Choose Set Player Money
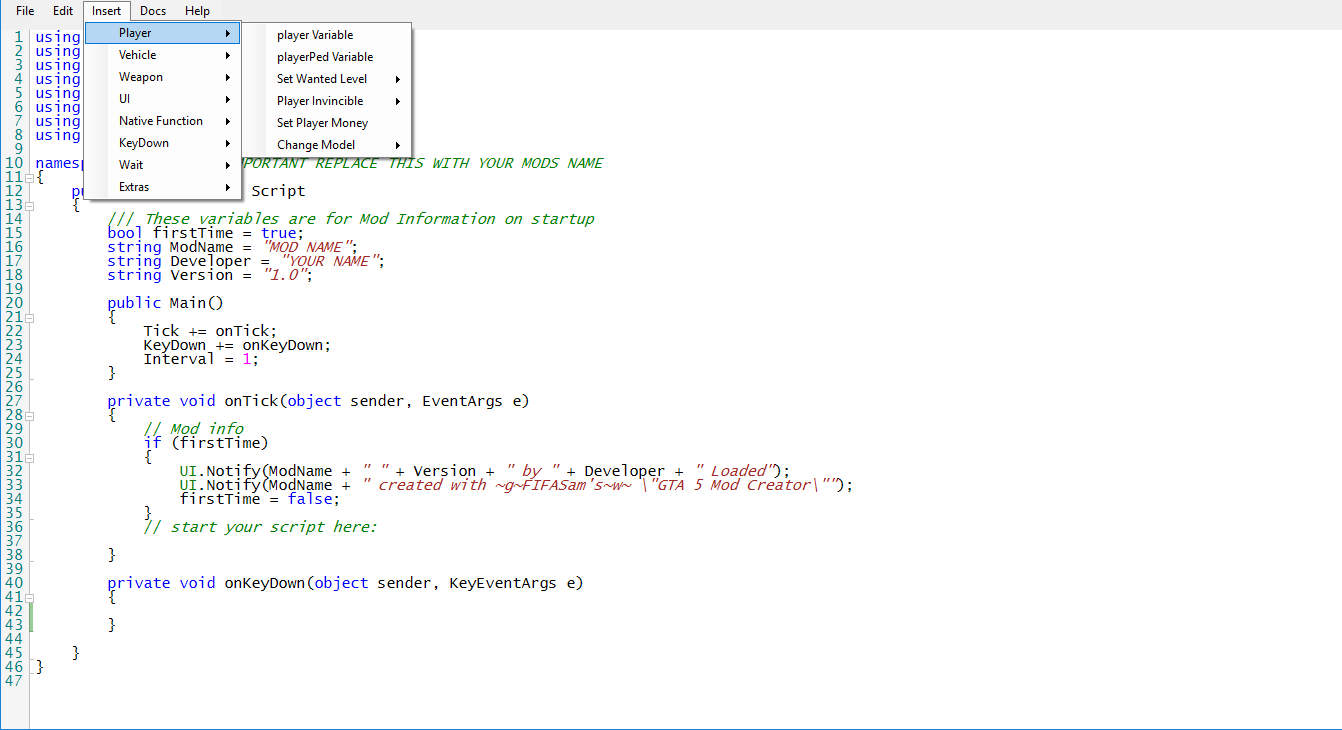The width and height of the screenshot is (1342, 730). click(x=322, y=123)
